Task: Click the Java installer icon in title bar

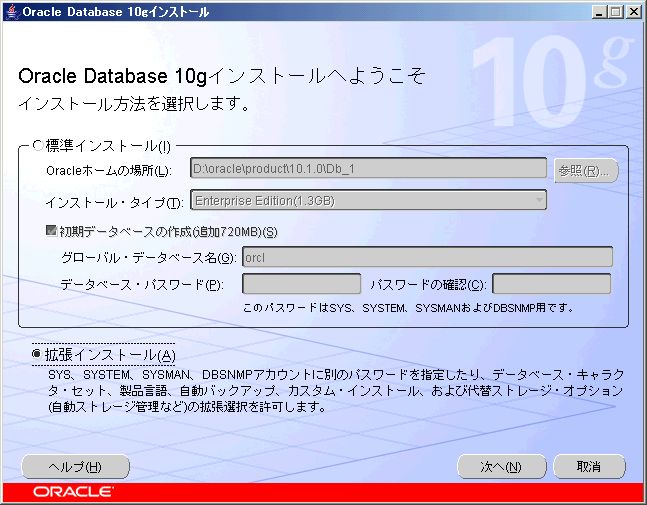Action: (12, 12)
